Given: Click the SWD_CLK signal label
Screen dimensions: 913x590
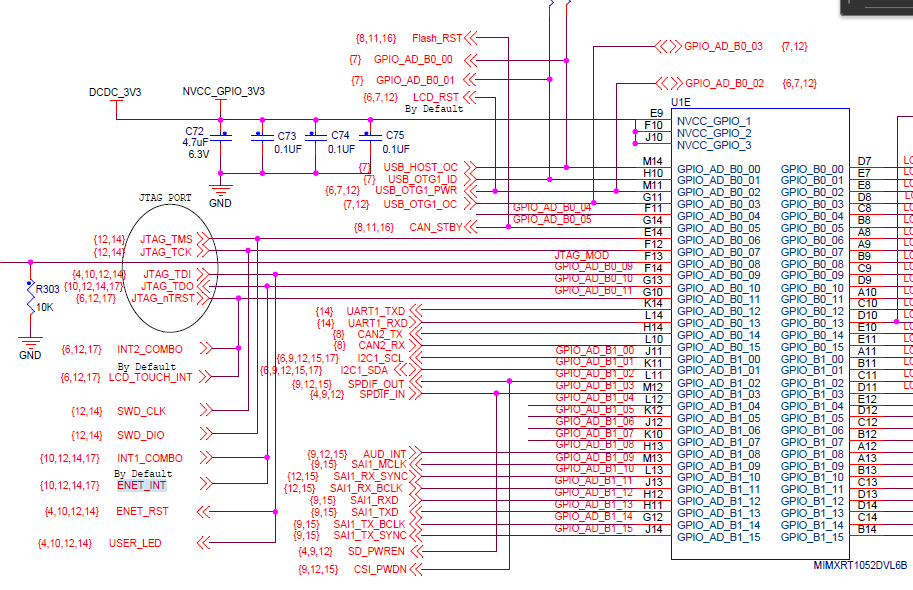Looking at the screenshot, I should click(x=141, y=412).
